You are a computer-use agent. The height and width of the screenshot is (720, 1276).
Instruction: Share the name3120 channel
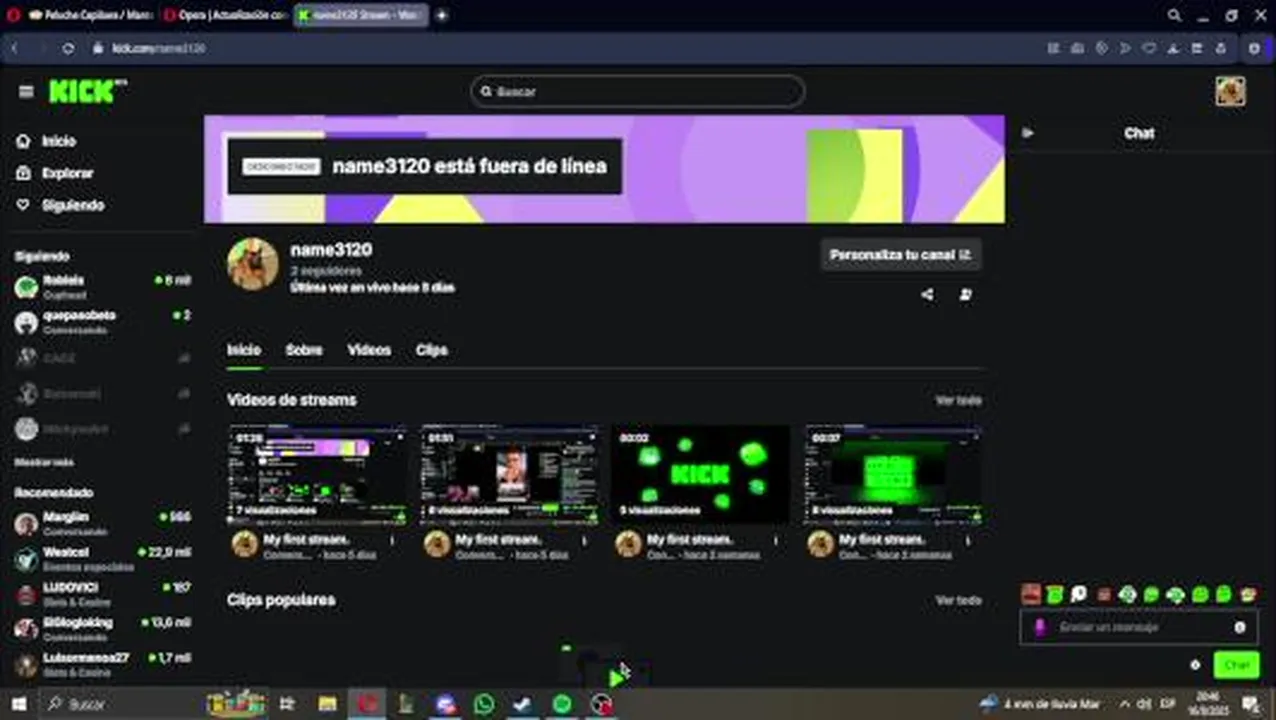tap(927, 294)
